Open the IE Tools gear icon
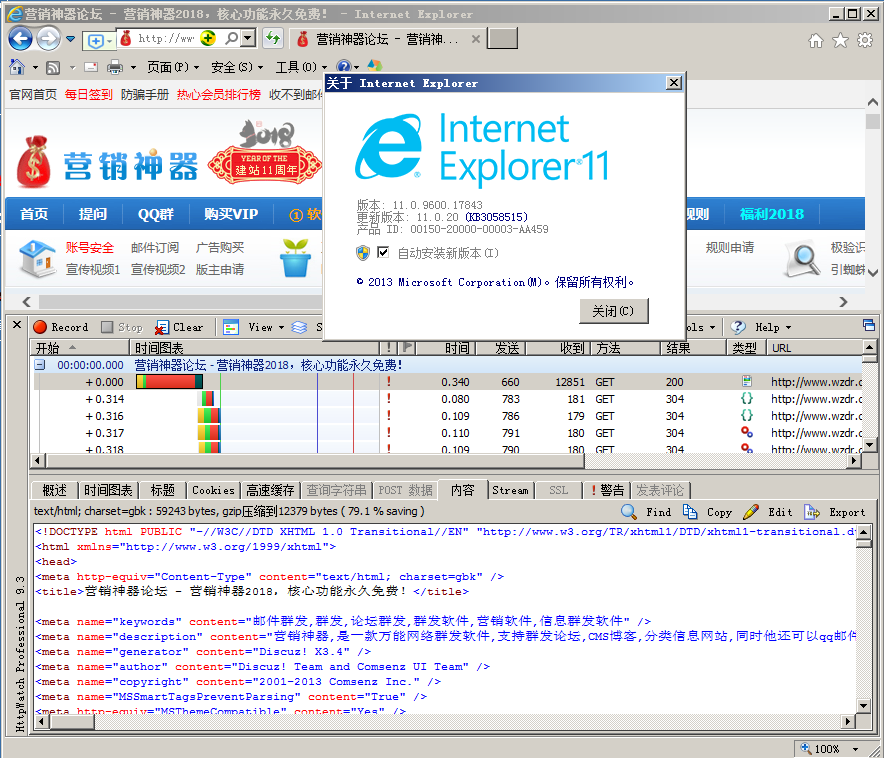 tap(864, 40)
